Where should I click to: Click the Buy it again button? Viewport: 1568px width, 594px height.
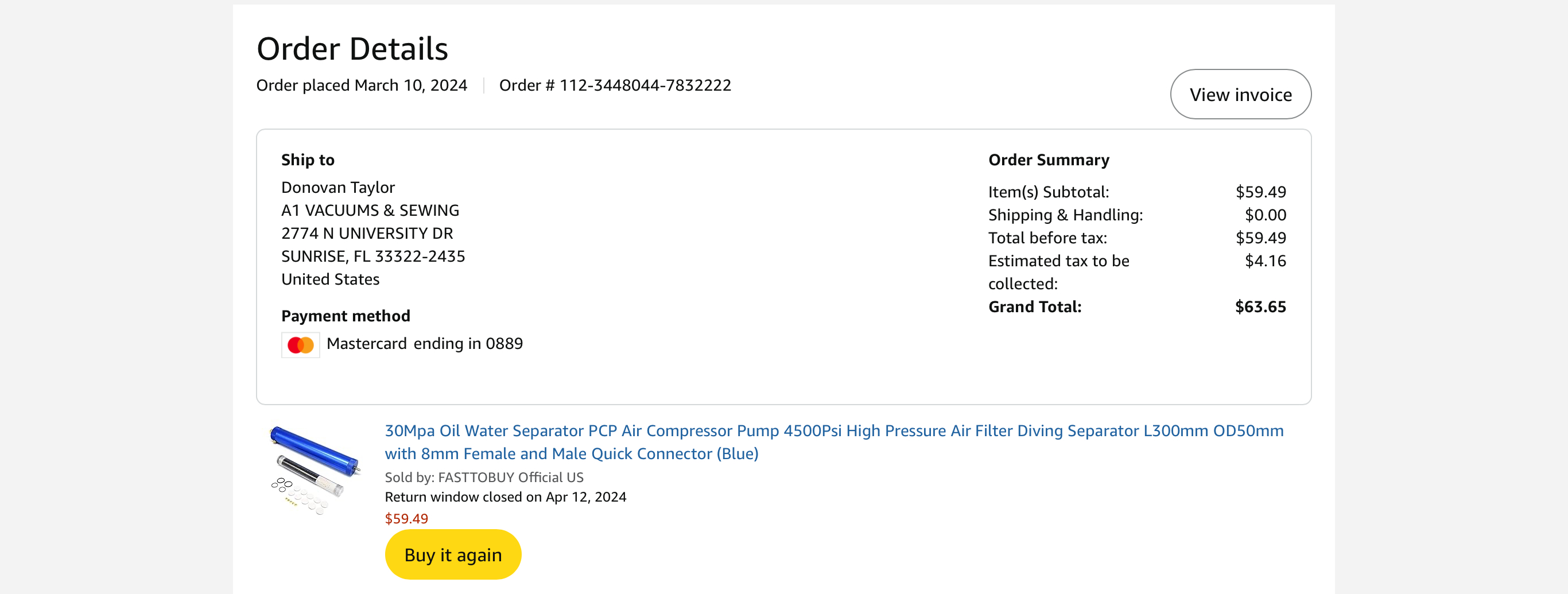point(453,554)
